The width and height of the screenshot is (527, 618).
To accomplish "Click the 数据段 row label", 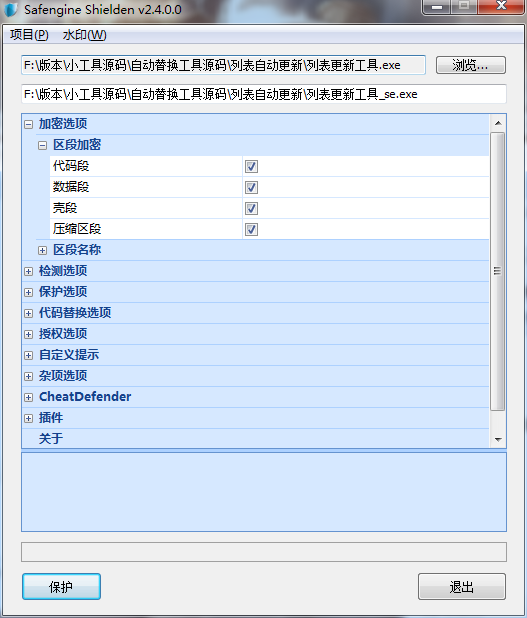I will (x=71, y=187).
